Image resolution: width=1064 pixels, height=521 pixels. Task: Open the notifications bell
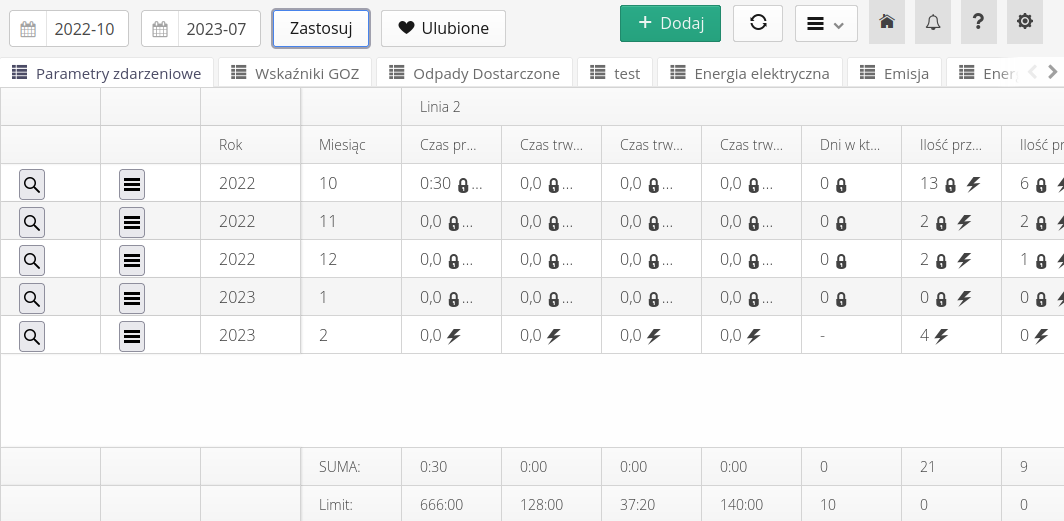pos(932,23)
